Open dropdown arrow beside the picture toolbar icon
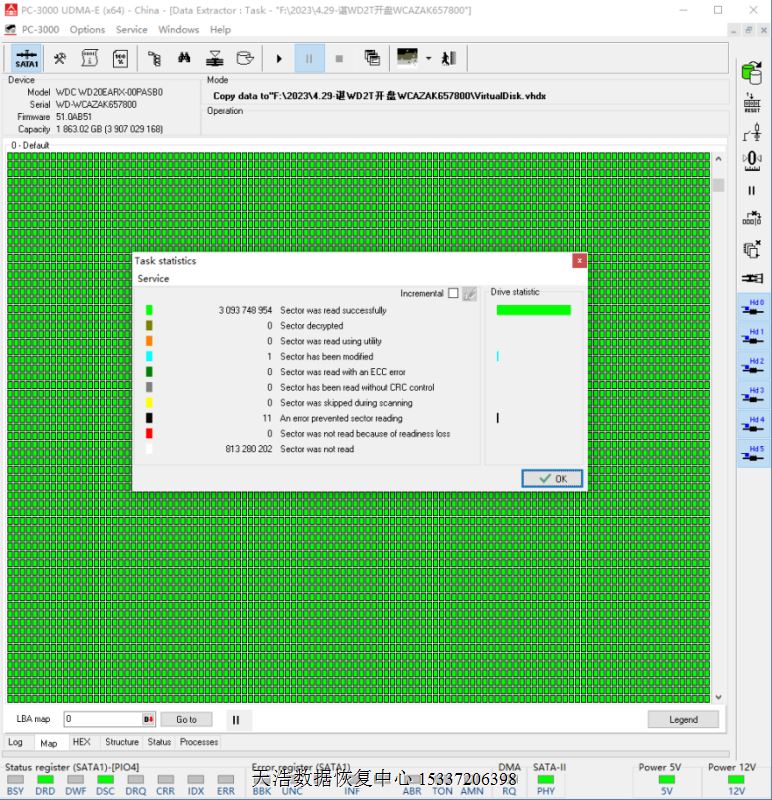Screen dimensions: 772x800 (428, 58)
